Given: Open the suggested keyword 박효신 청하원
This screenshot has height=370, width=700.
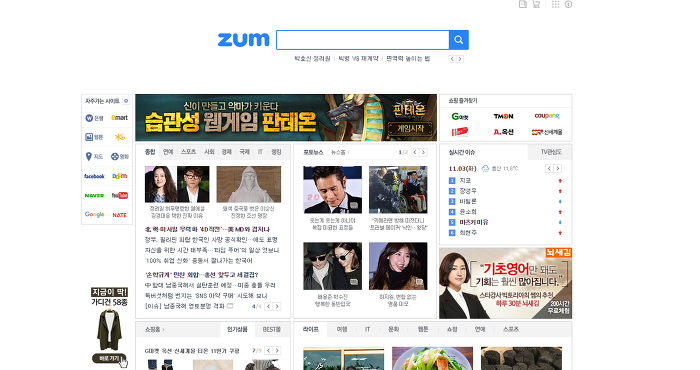Looking at the screenshot, I should point(312,58).
